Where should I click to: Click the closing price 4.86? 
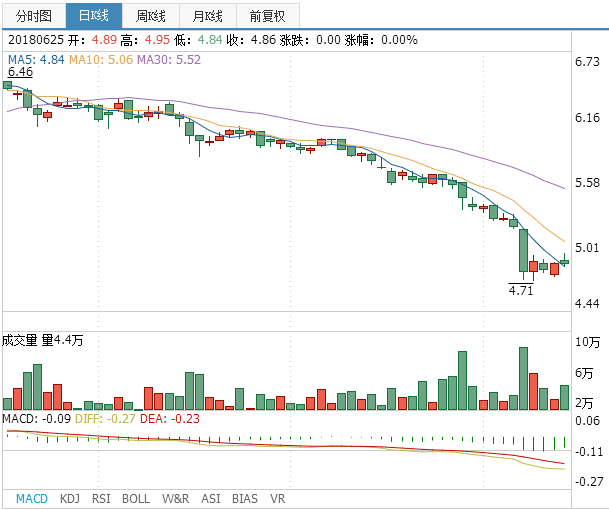click(x=263, y=40)
